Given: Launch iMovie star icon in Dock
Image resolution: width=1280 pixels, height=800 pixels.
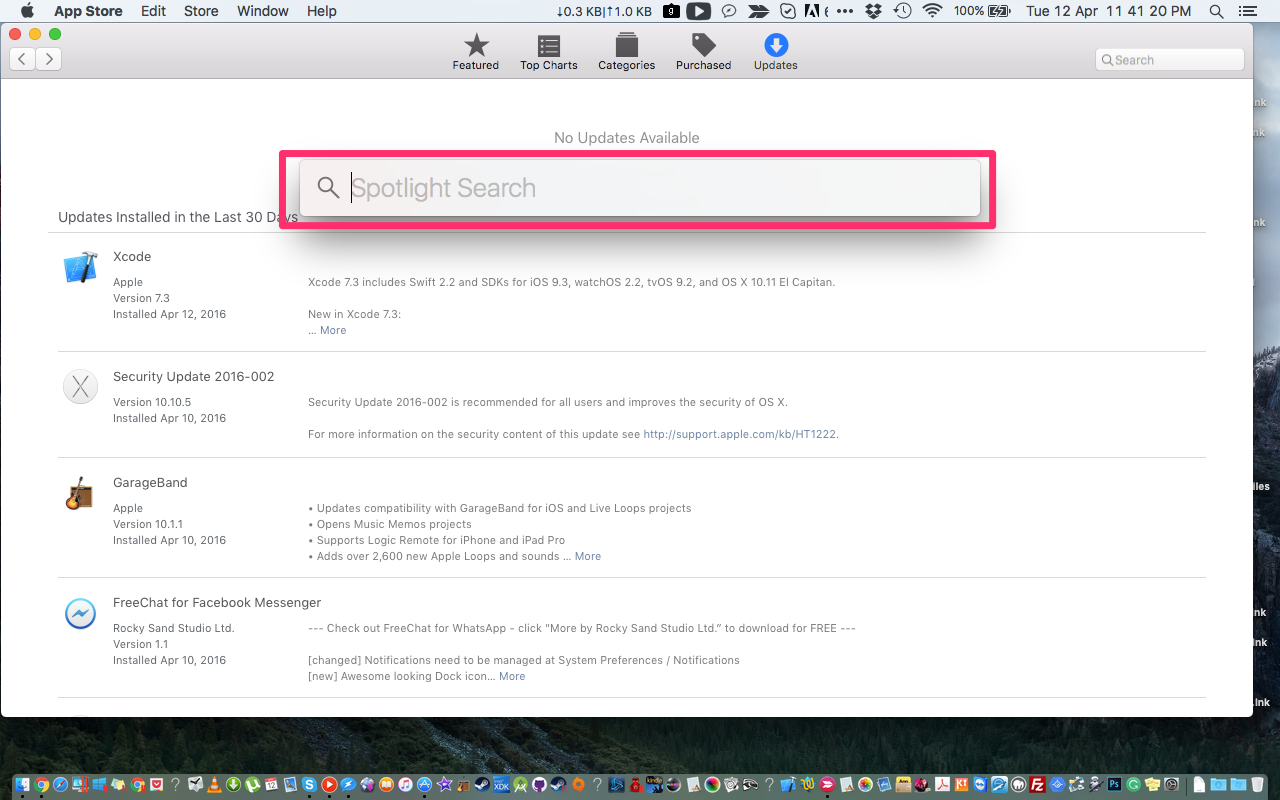Looking at the screenshot, I should point(444,785).
